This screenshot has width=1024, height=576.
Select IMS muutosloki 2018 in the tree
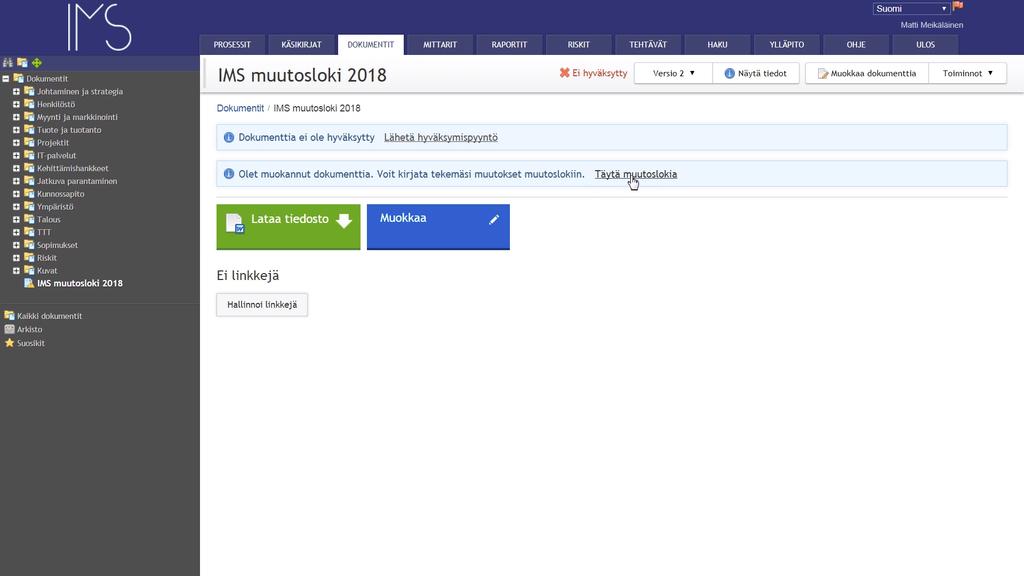(80, 283)
